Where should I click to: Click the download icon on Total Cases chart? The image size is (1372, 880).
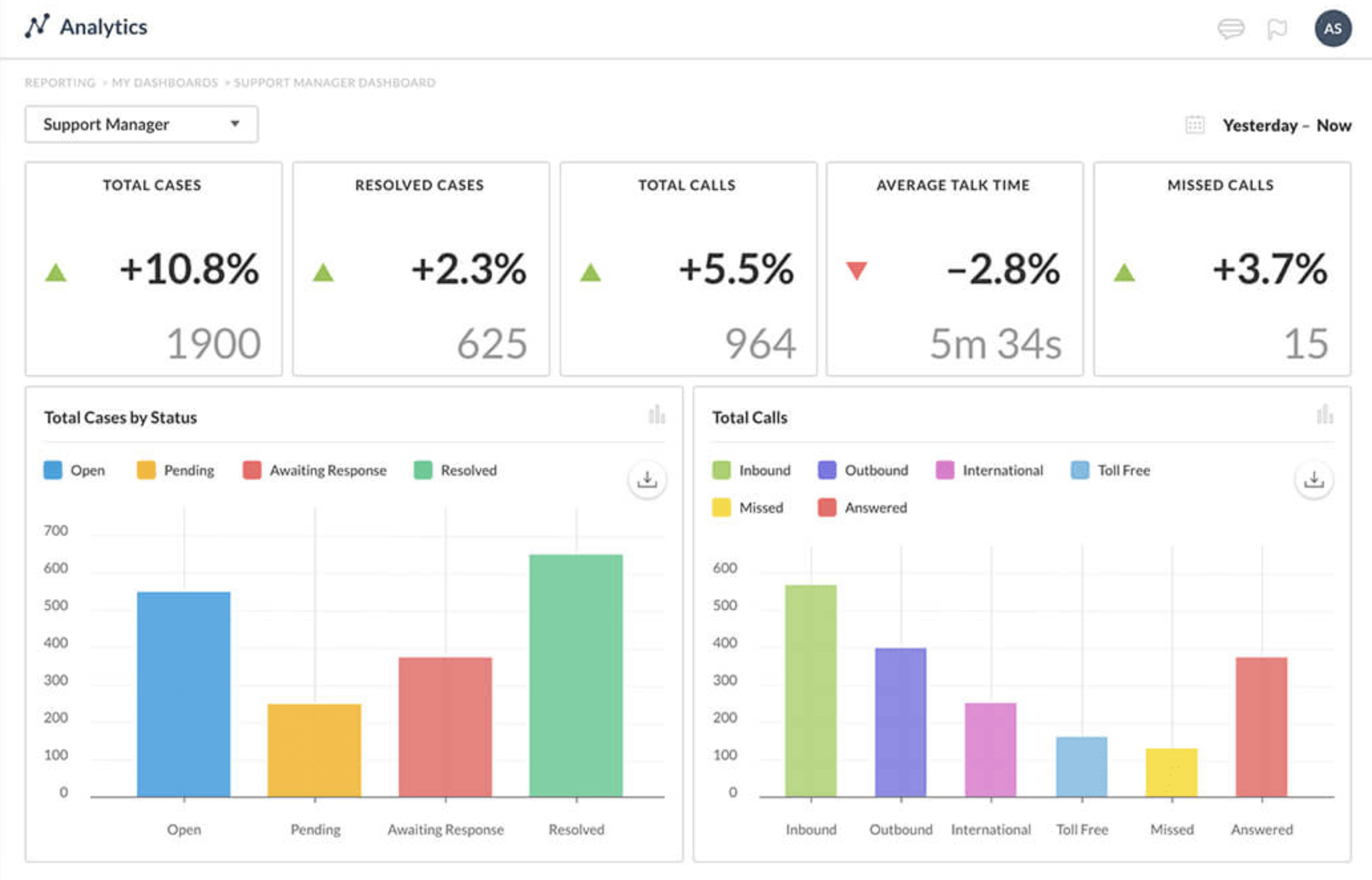(x=648, y=478)
